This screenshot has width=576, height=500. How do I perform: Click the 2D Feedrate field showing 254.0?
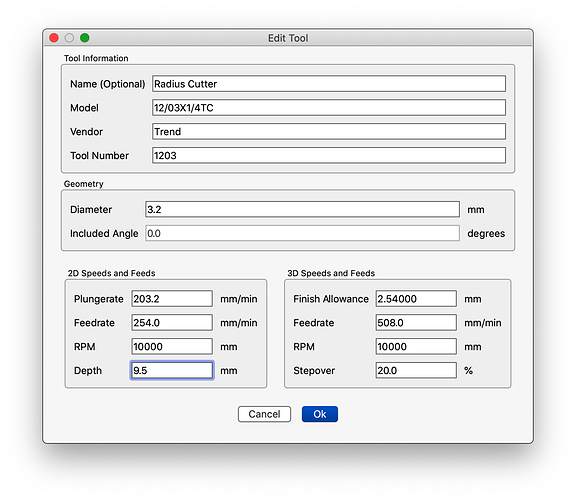pyautogui.click(x=172, y=323)
